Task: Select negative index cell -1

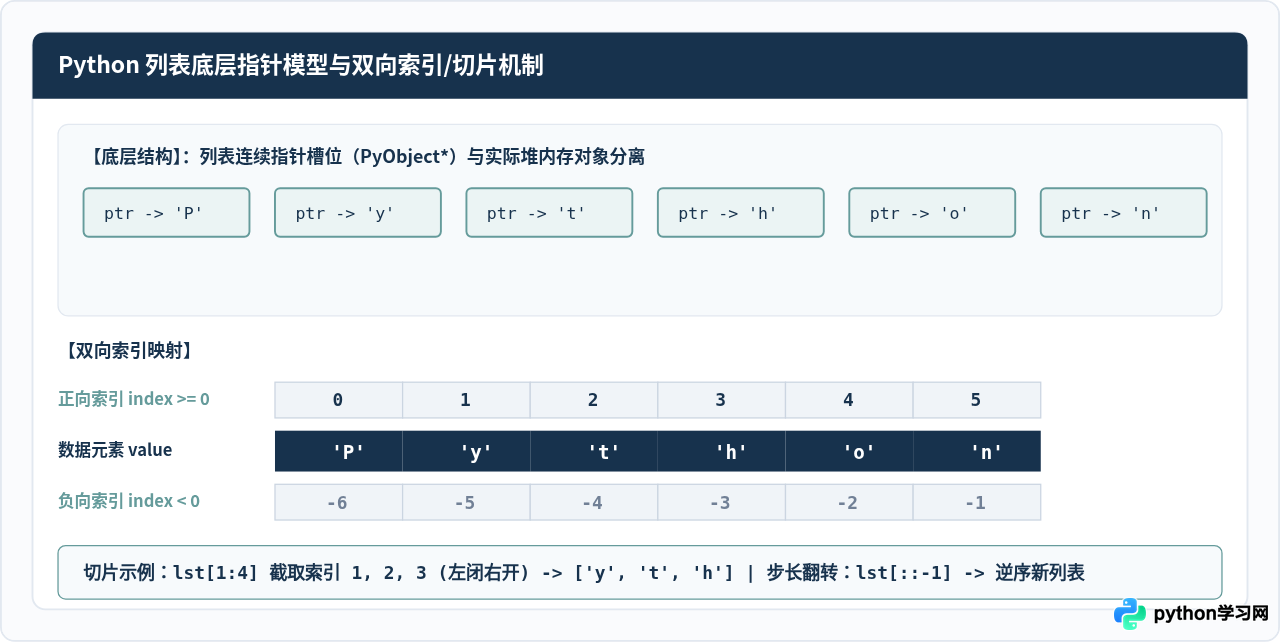Action: tap(977, 502)
